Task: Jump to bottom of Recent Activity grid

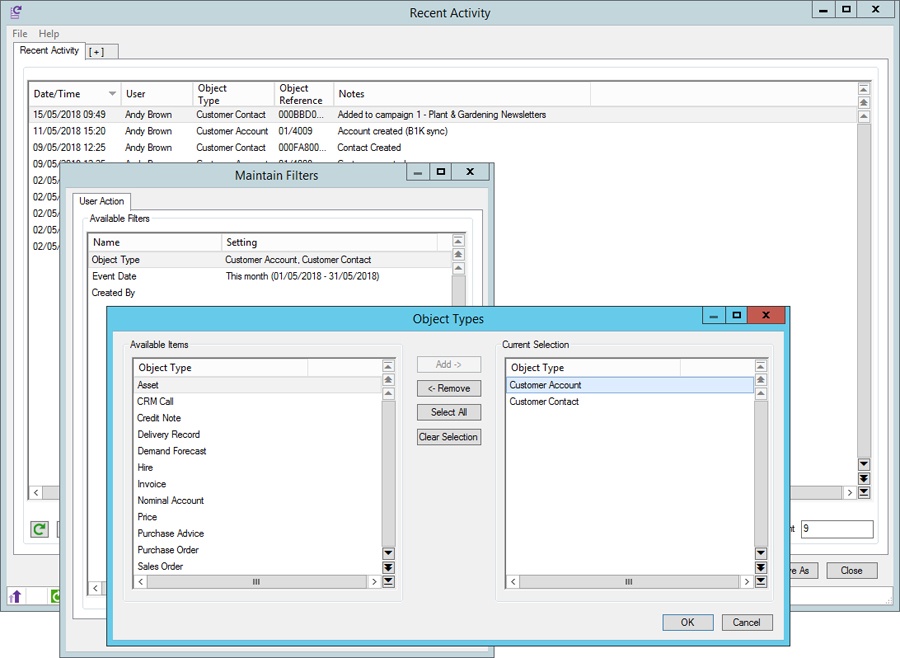Action: tap(864, 492)
